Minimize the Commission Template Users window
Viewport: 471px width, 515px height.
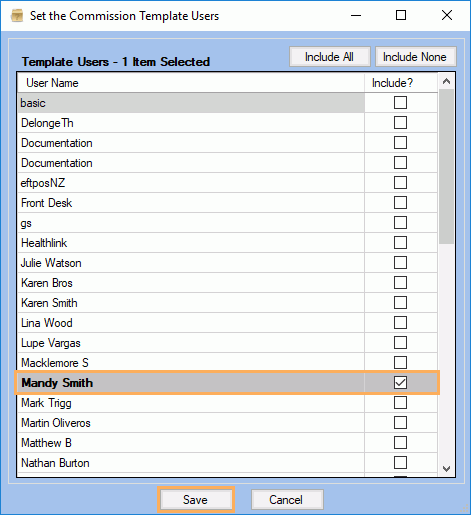click(356, 15)
